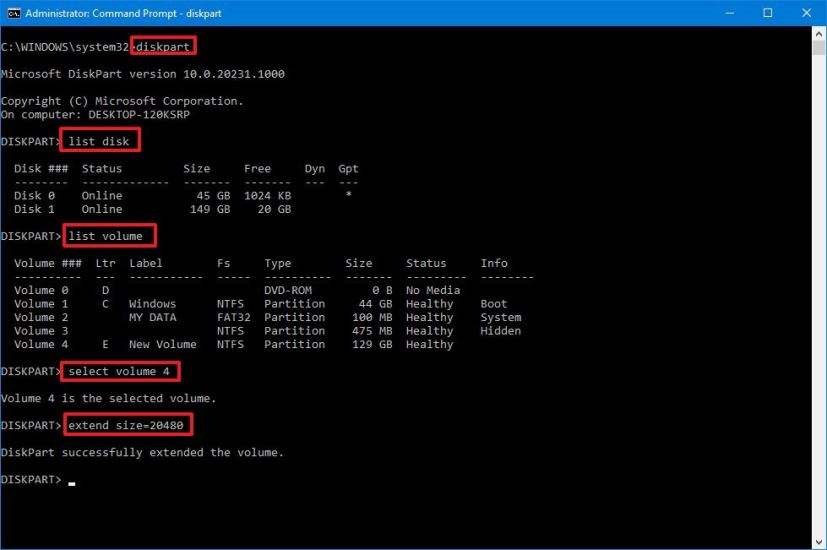
Task: Click the 'No Media' status
Action: tap(433, 290)
